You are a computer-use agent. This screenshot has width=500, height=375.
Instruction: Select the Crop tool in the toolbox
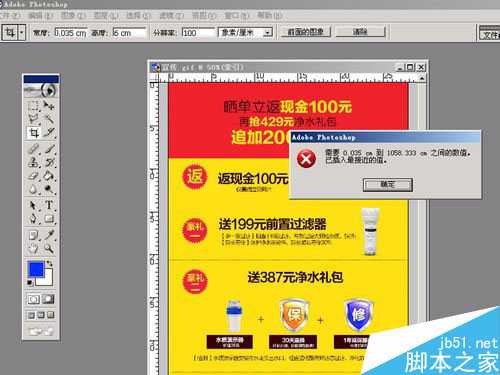[33, 133]
